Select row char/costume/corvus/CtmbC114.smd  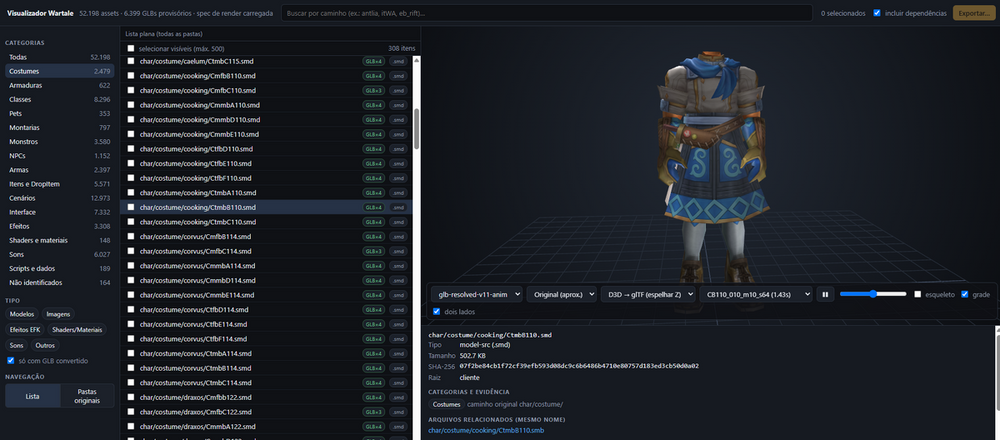click(x=267, y=383)
